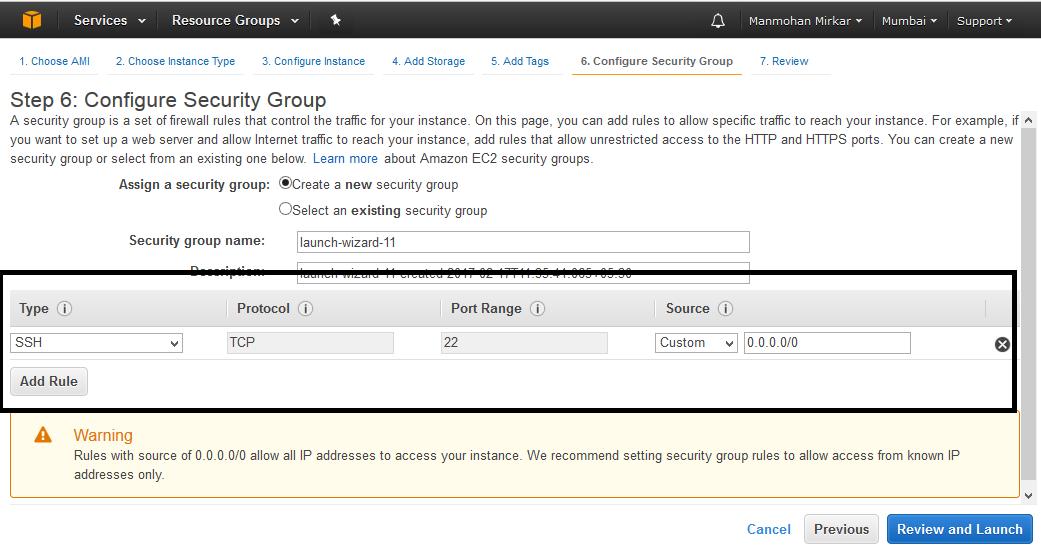Viewport: 1041px width, 556px height.
Task: Open the Custom source dropdown
Action: click(x=697, y=343)
